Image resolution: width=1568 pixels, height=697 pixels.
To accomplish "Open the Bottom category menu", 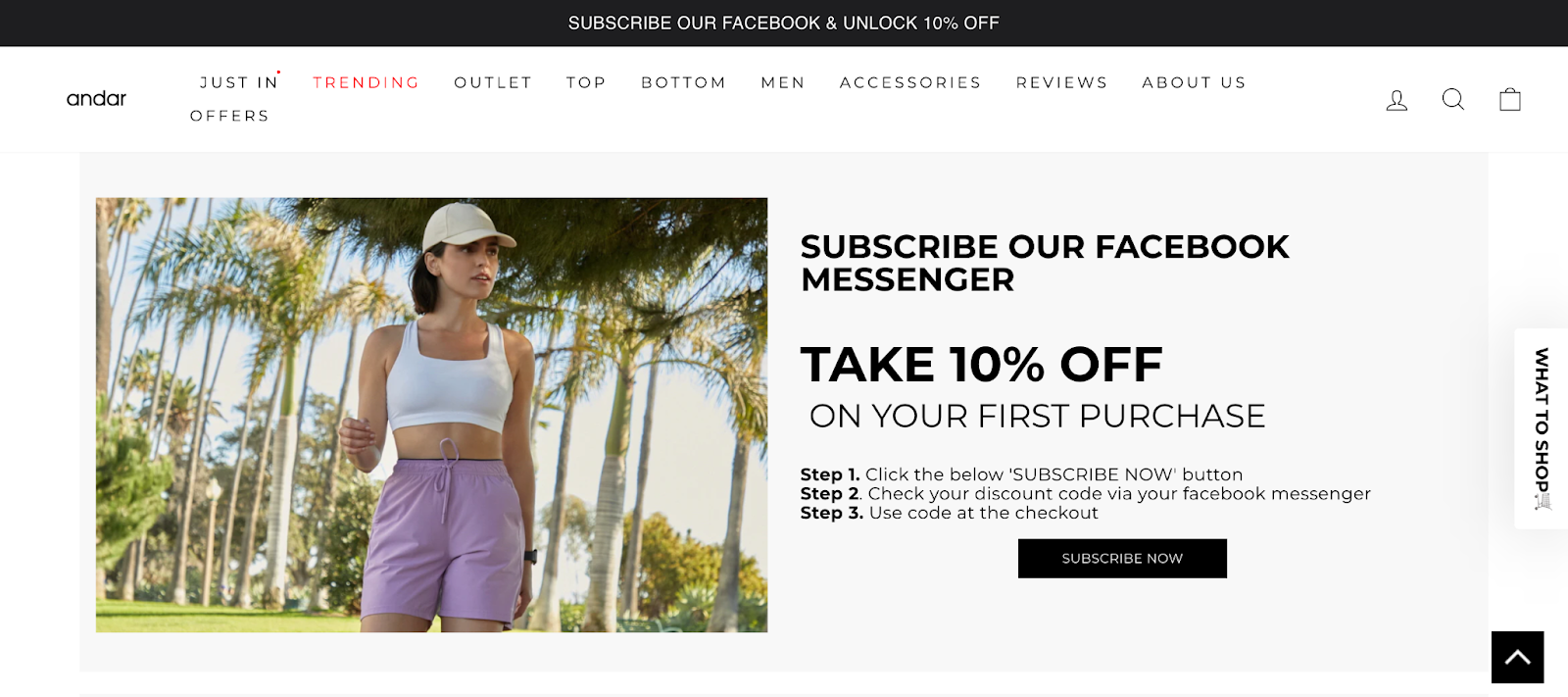I will coord(683,82).
